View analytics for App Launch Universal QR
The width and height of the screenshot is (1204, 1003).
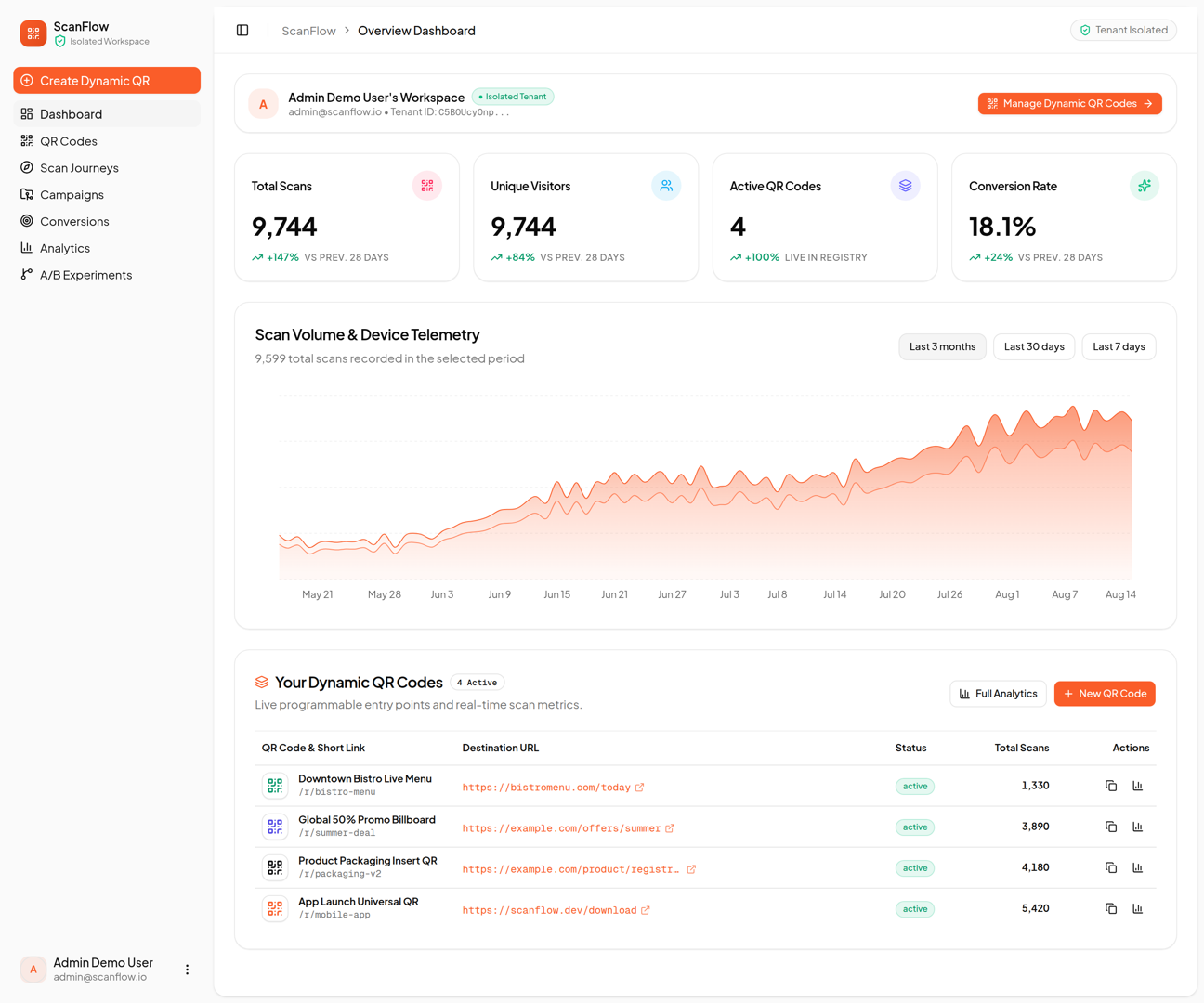point(1138,908)
